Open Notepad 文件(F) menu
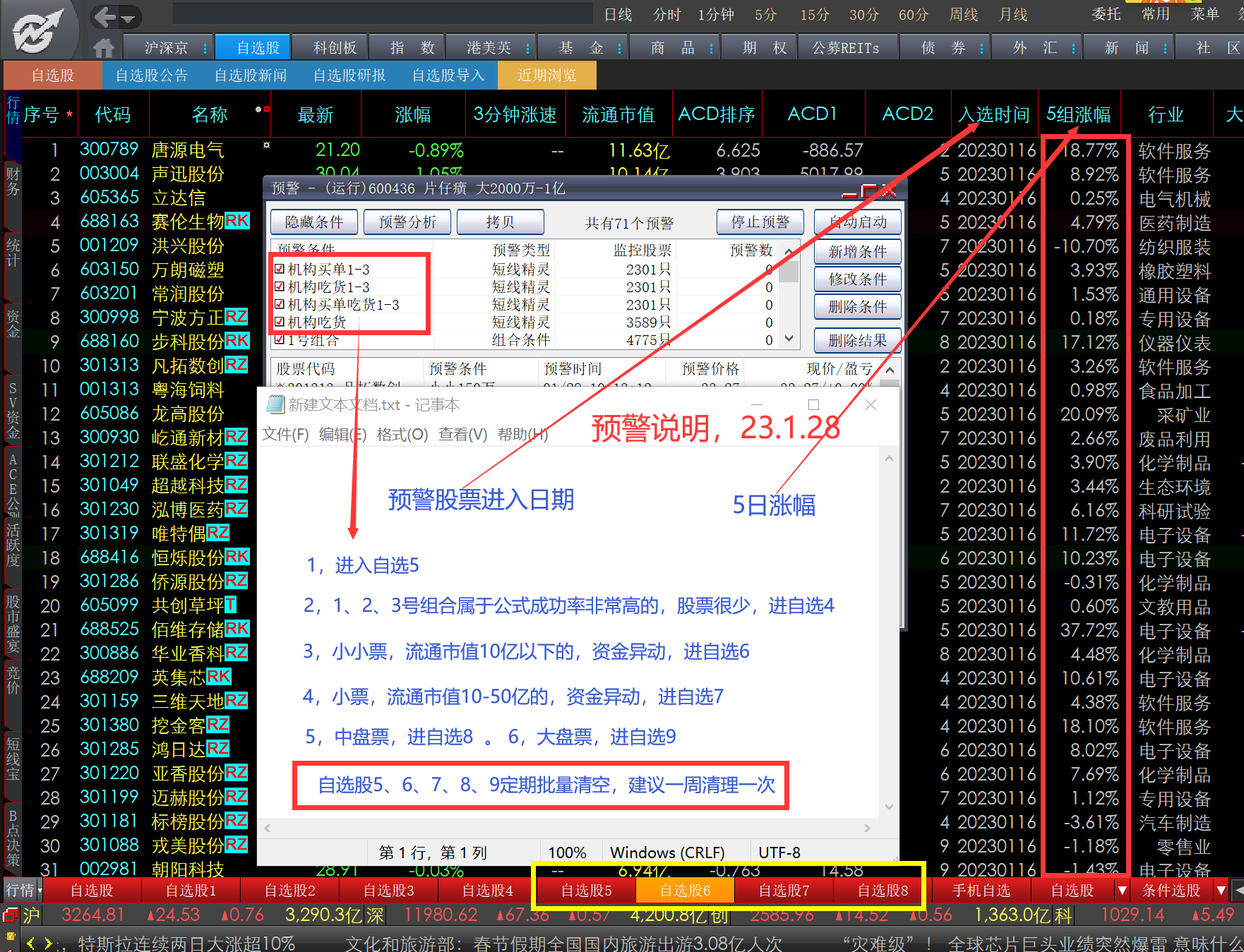The height and width of the screenshot is (952, 1244). tap(285, 434)
